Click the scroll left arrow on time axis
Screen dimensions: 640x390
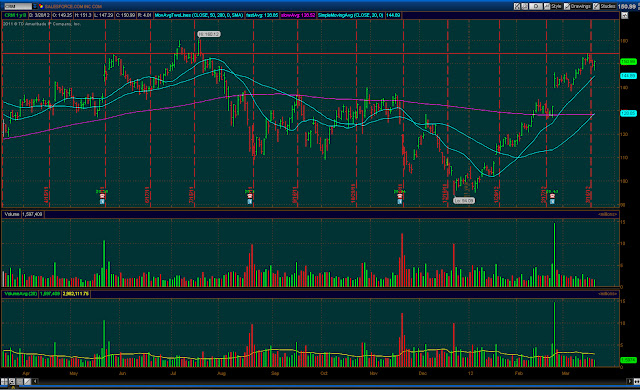coord(35,381)
